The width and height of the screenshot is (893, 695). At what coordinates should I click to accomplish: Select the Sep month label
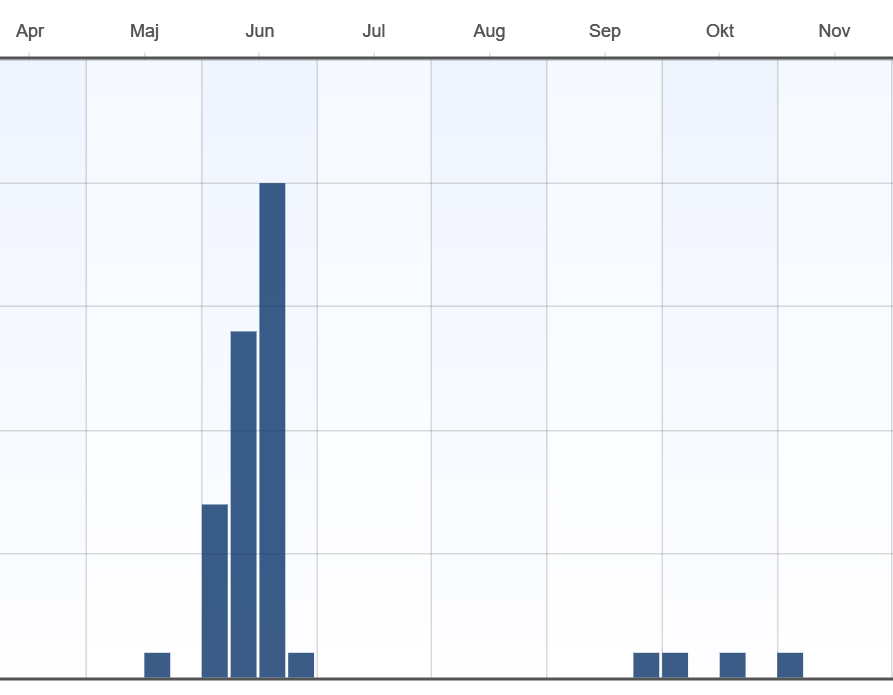[605, 31]
